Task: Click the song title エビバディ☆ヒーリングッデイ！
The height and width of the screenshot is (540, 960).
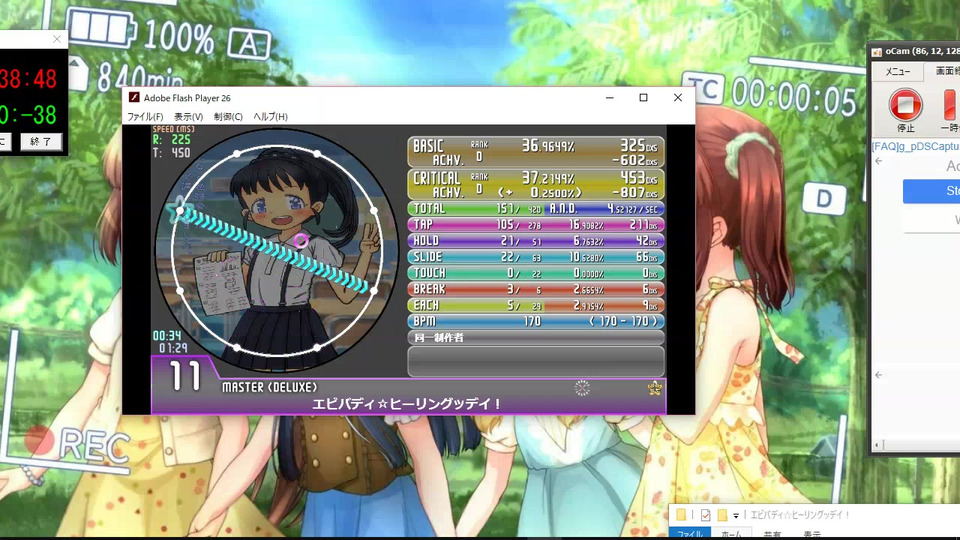Action: [407, 403]
